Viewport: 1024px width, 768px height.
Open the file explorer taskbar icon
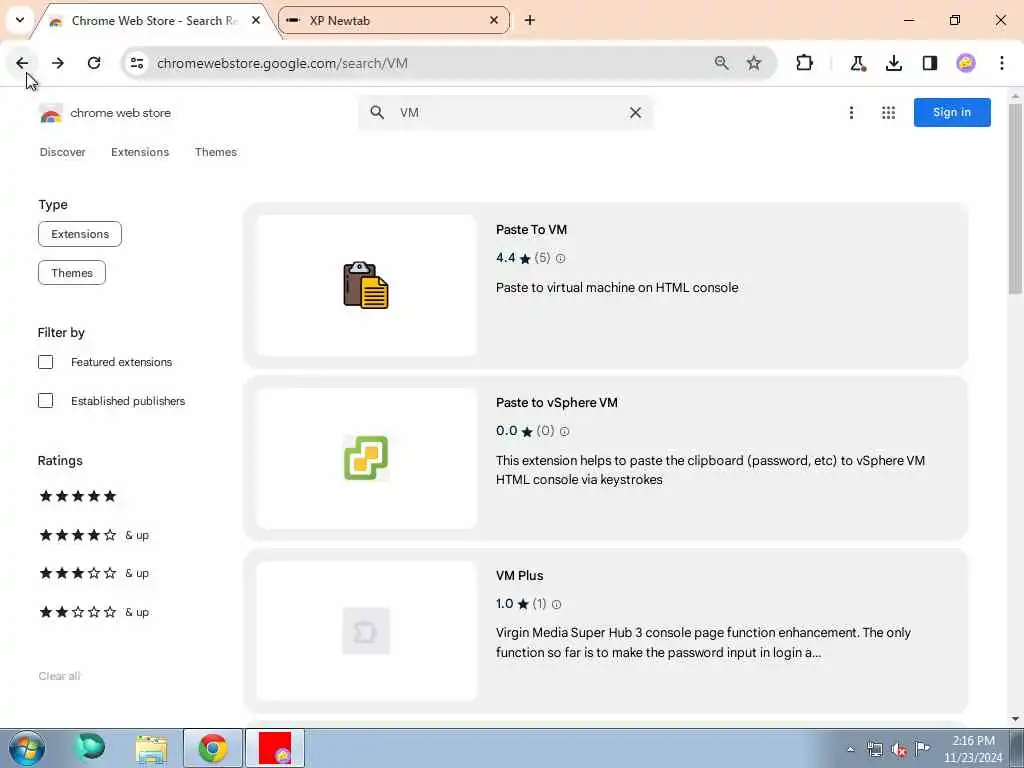click(152, 748)
